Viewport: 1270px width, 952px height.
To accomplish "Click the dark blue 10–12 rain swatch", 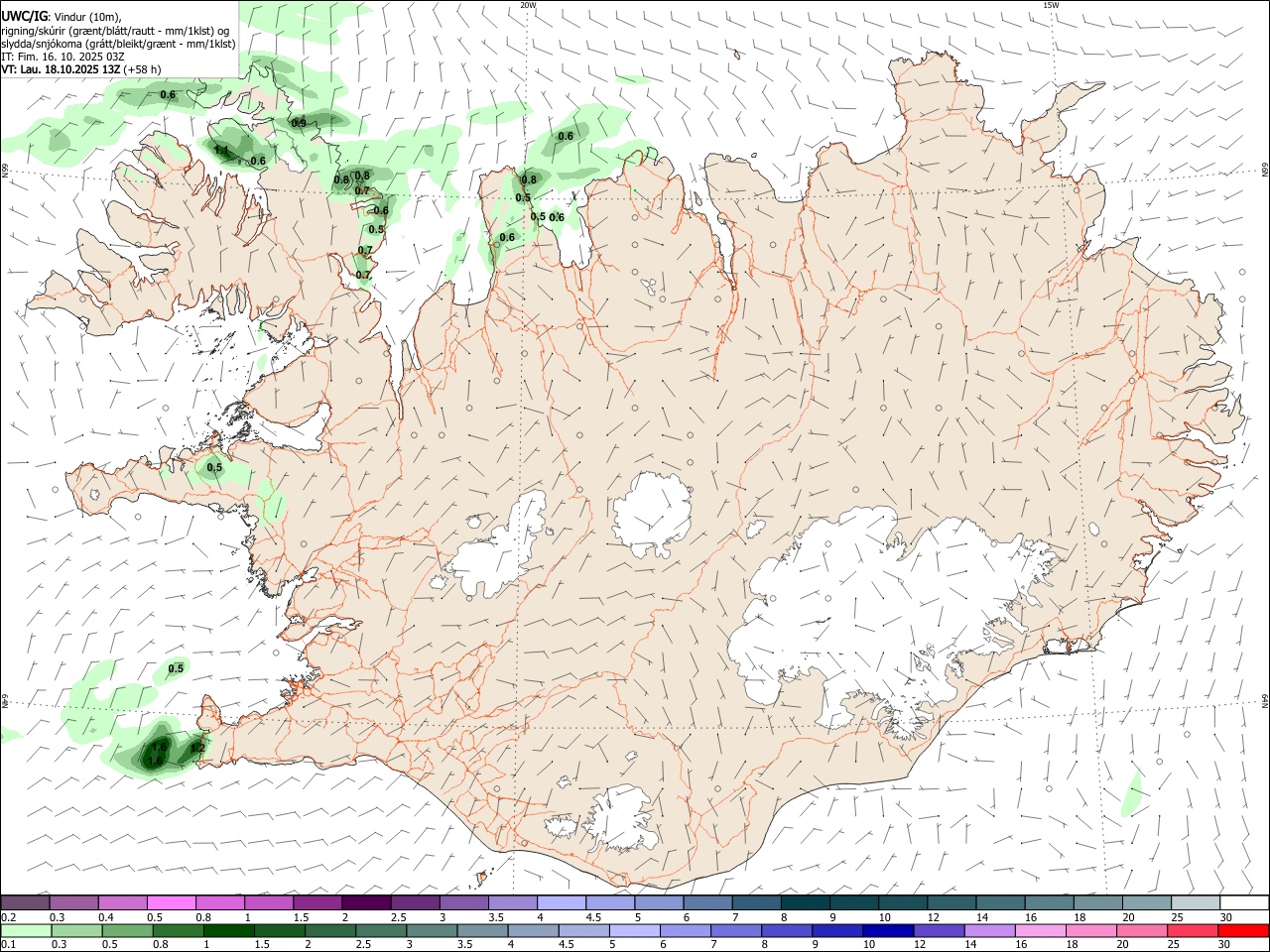I will tap(888, 930).
